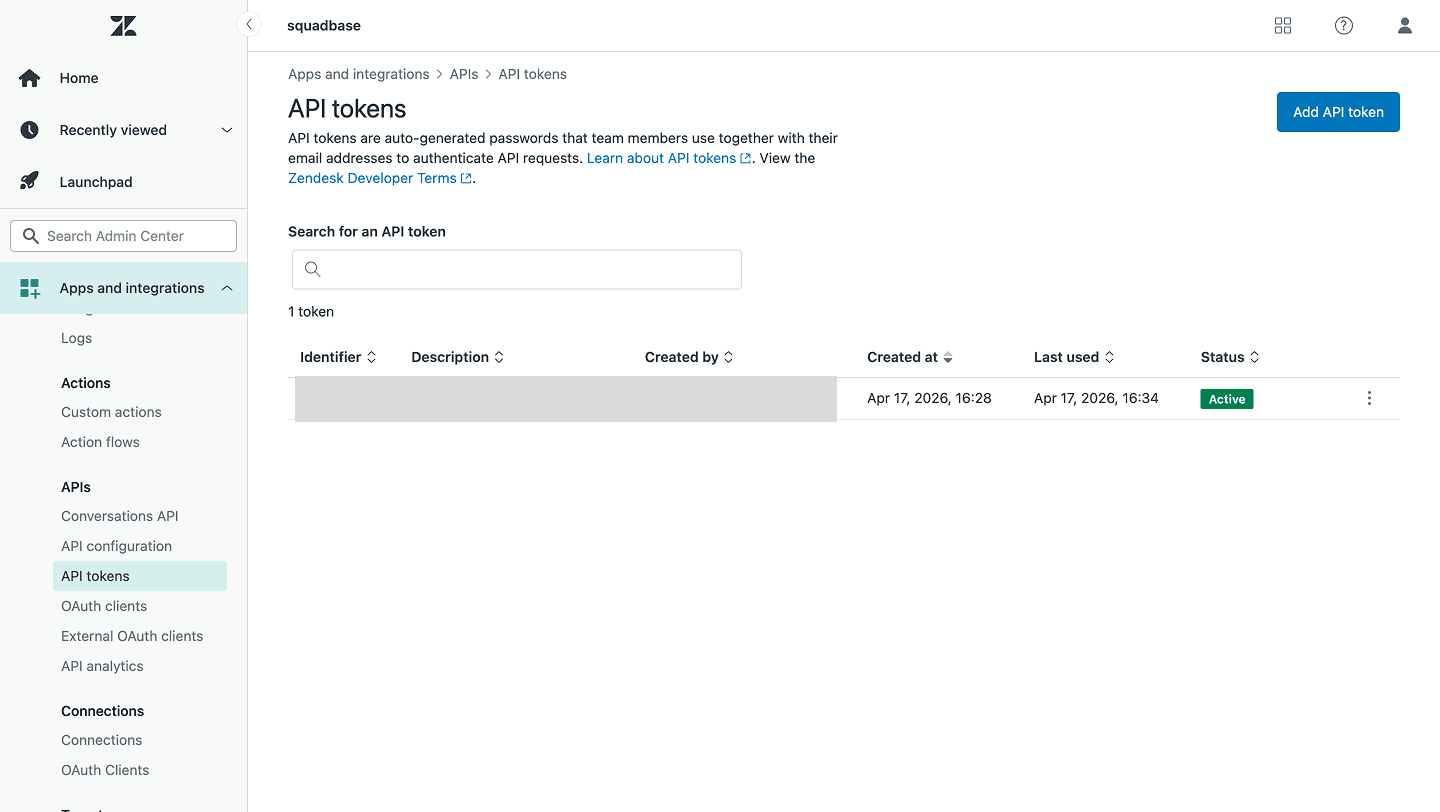Click the Zendesk logo at top of sidebar
The height and width of the screenshot is (812, 1440).
pos(123,25)
